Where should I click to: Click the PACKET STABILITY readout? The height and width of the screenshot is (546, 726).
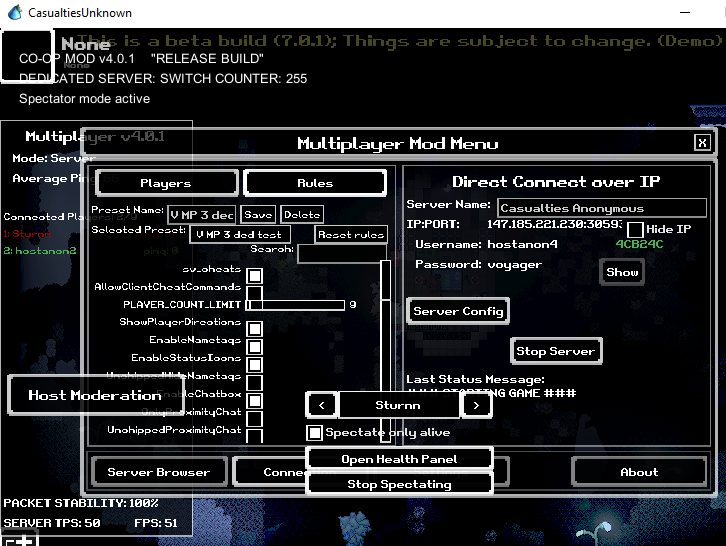81,503
